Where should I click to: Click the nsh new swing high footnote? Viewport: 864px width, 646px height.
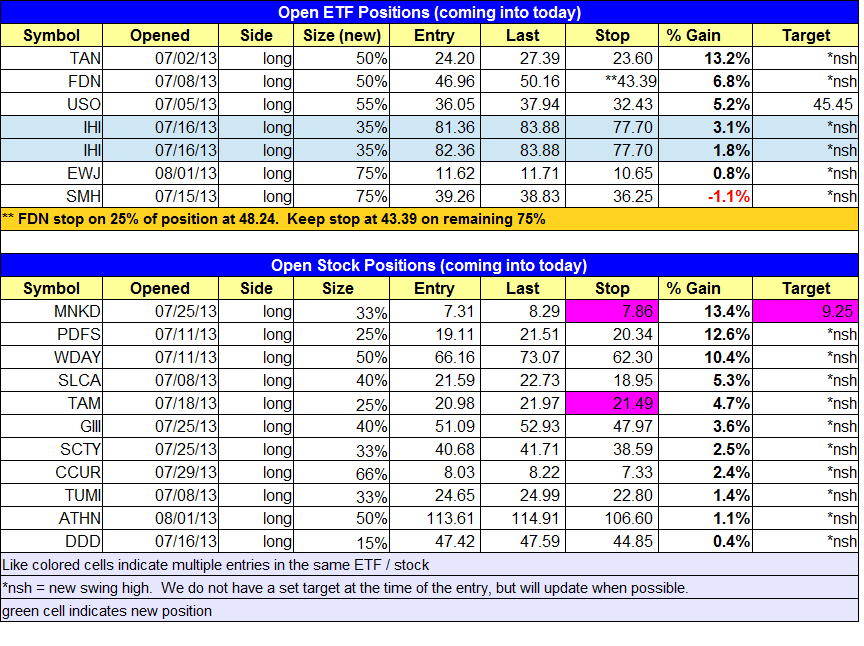coord(346,588)
